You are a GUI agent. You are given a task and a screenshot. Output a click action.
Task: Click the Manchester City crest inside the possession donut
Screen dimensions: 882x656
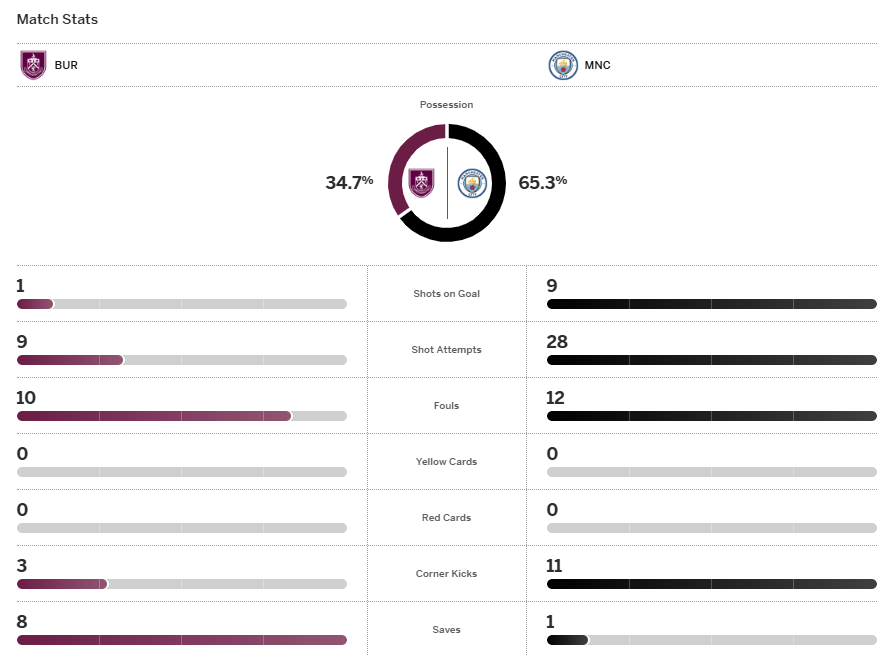pyautogui.click(x=472, y=183)
